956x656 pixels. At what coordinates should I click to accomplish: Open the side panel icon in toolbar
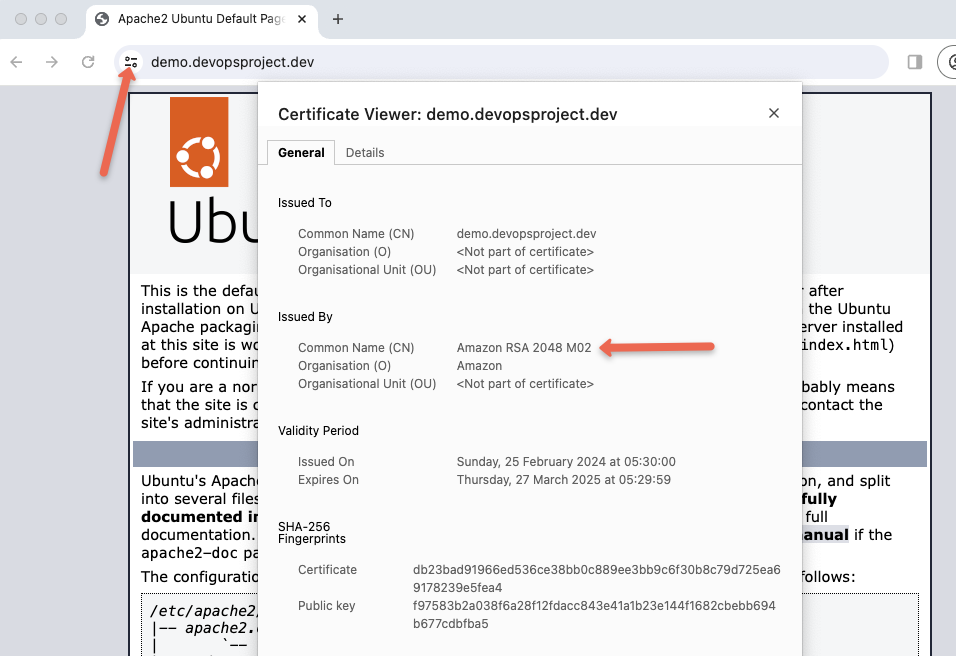915,62
